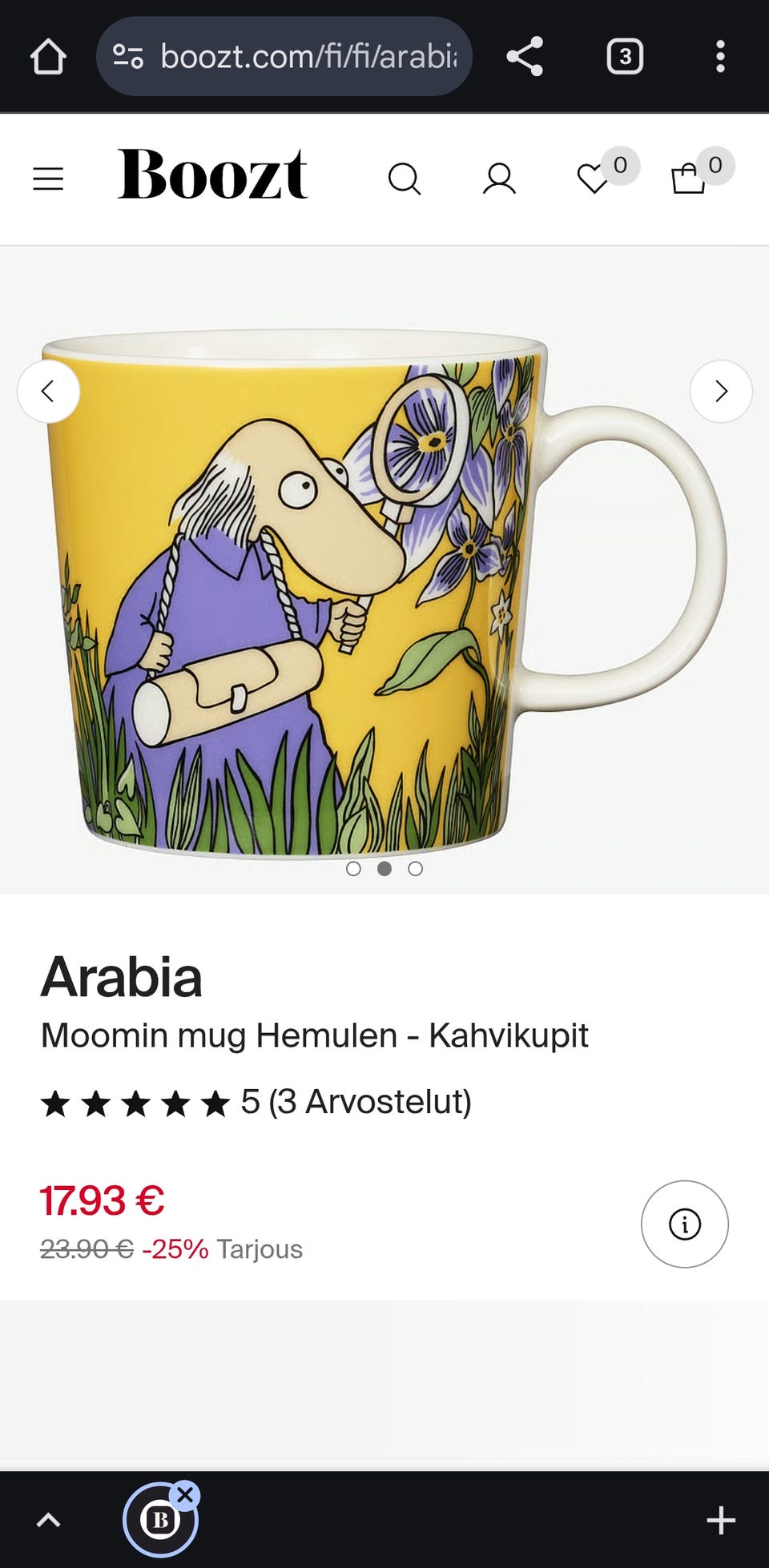769x1568 pixels.
Task: Open the user account icon
Action: click(499, 179)
